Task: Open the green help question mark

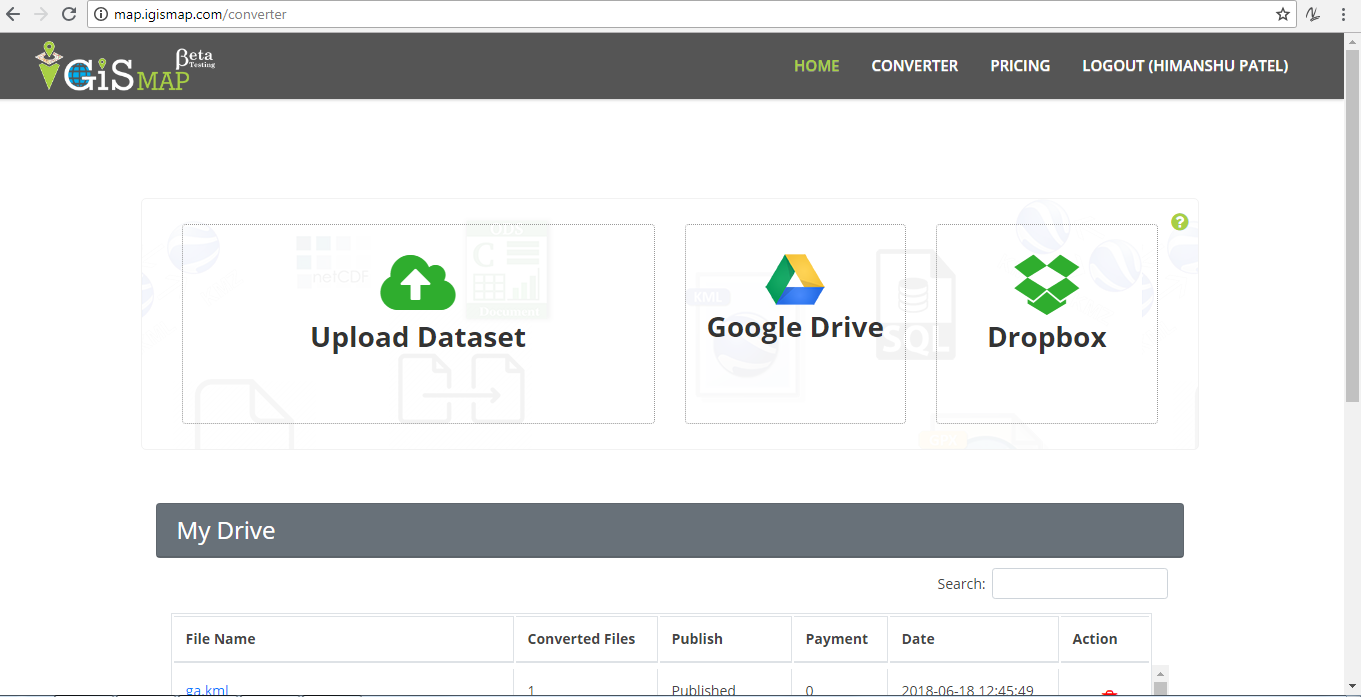Action: pos(1179,222)
